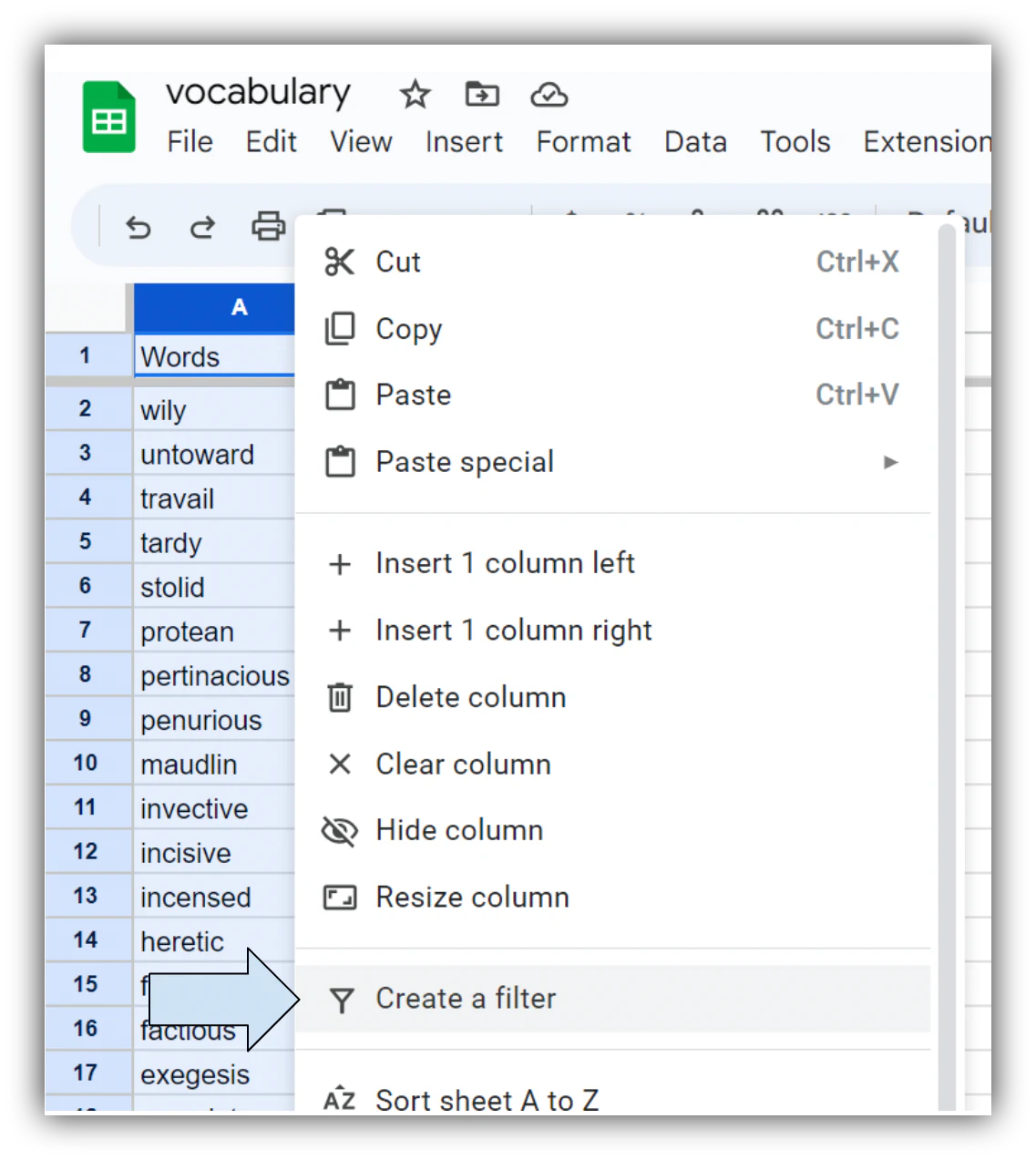Star the vocabulary document
Image resolution: width=1036 pixels, height=1160 pixels.
point(415,94)
